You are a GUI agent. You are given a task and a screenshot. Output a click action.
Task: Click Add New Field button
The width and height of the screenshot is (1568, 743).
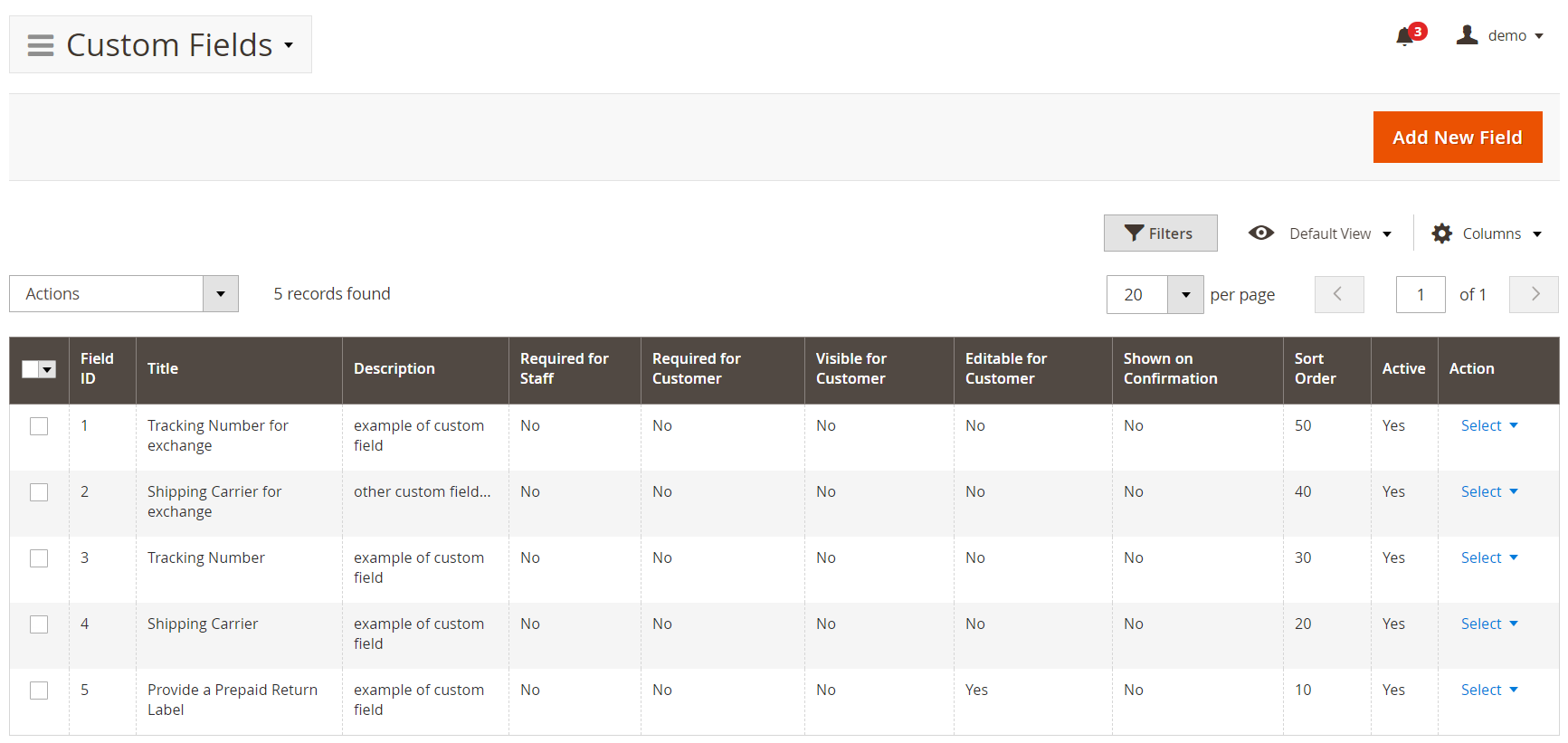[1457, 138]
